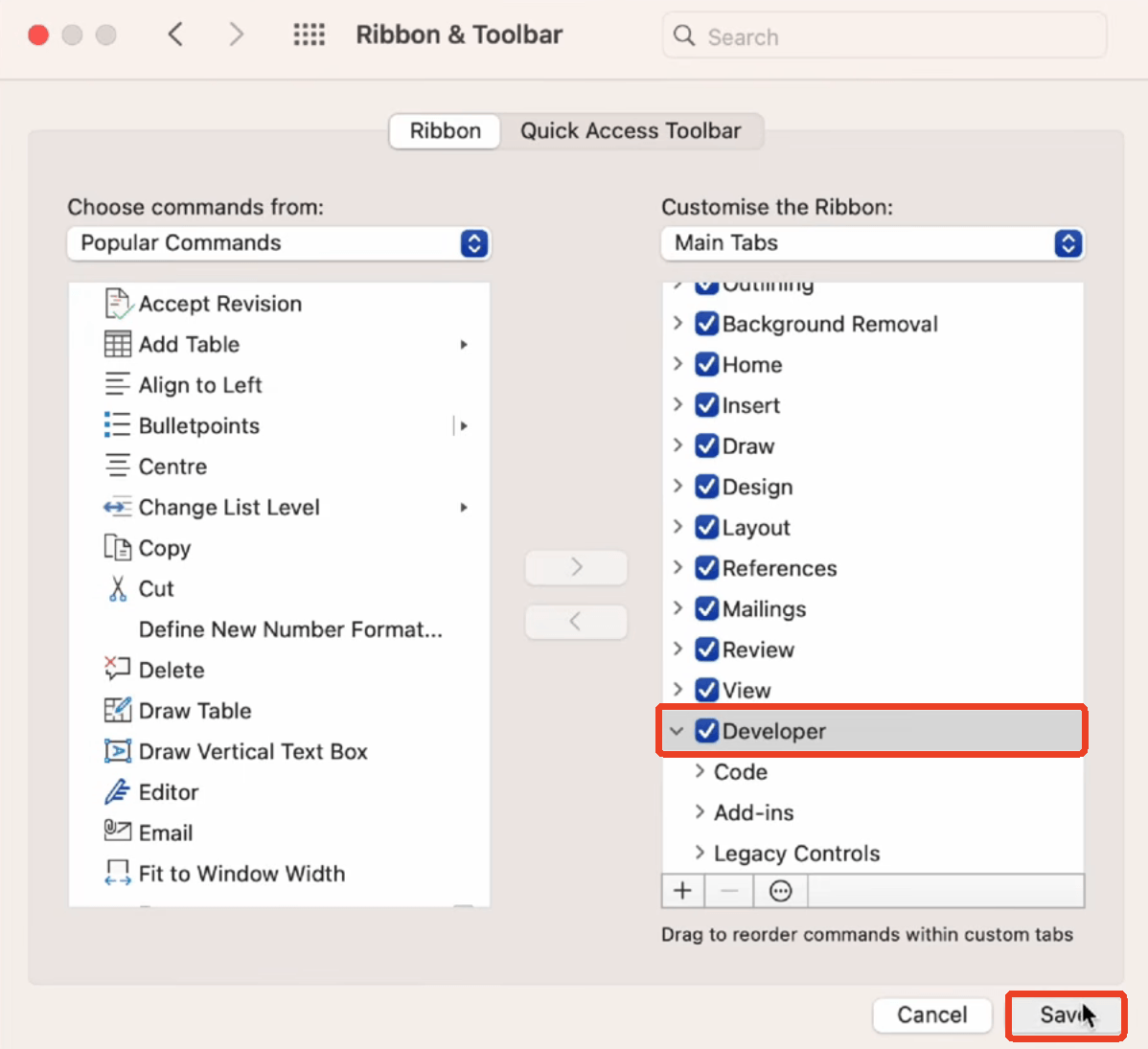This screenshot has height=1049, width=1148.
Task: Click the Editor pen icon
Action: point(117,791)
